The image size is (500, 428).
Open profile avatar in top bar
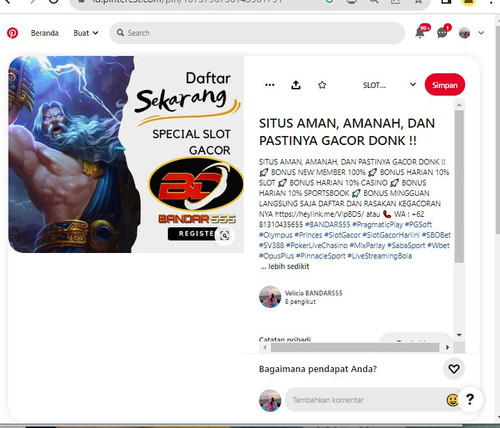(x=464, y=33)
